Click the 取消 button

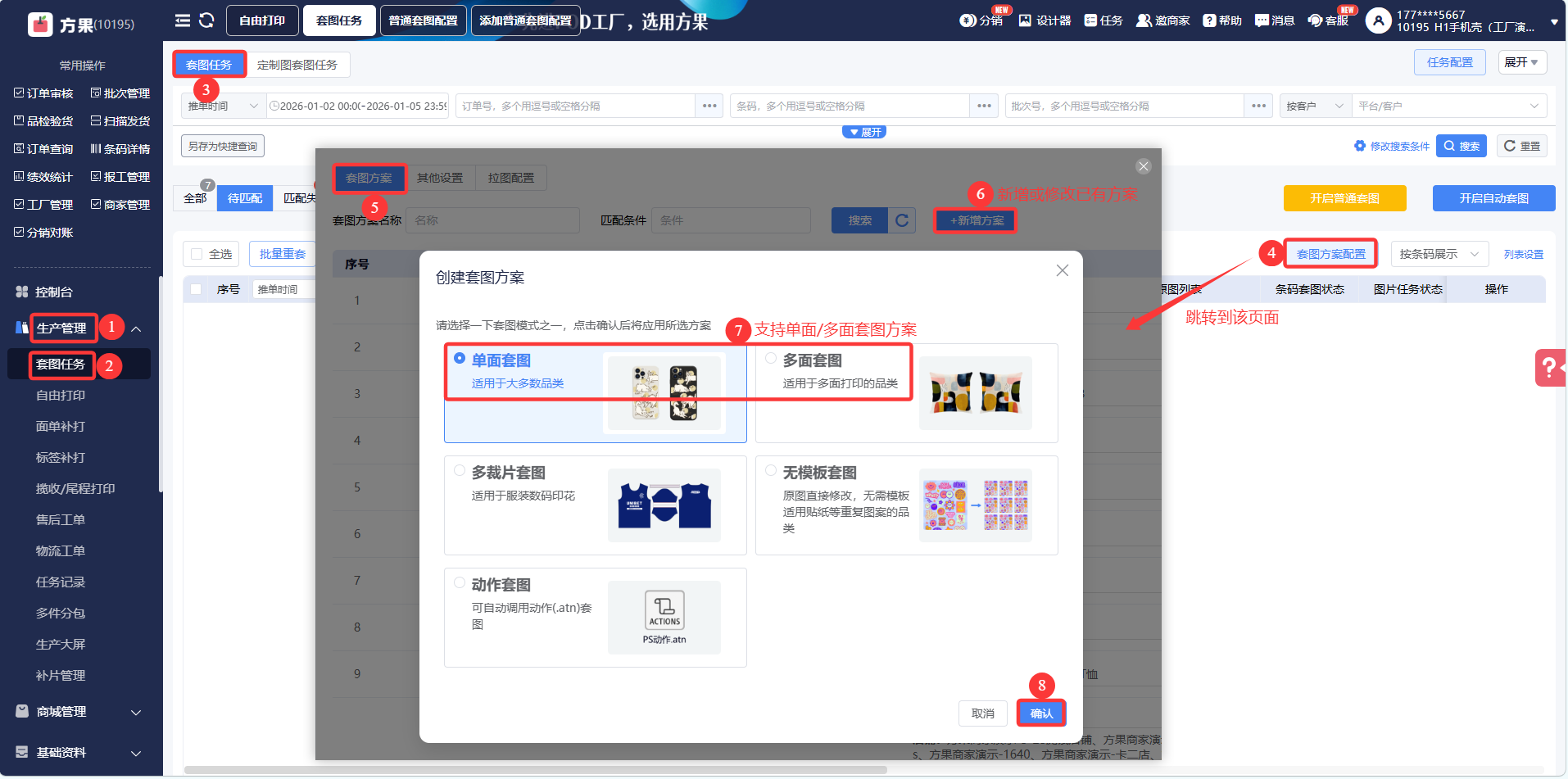(x=983, y=713)
